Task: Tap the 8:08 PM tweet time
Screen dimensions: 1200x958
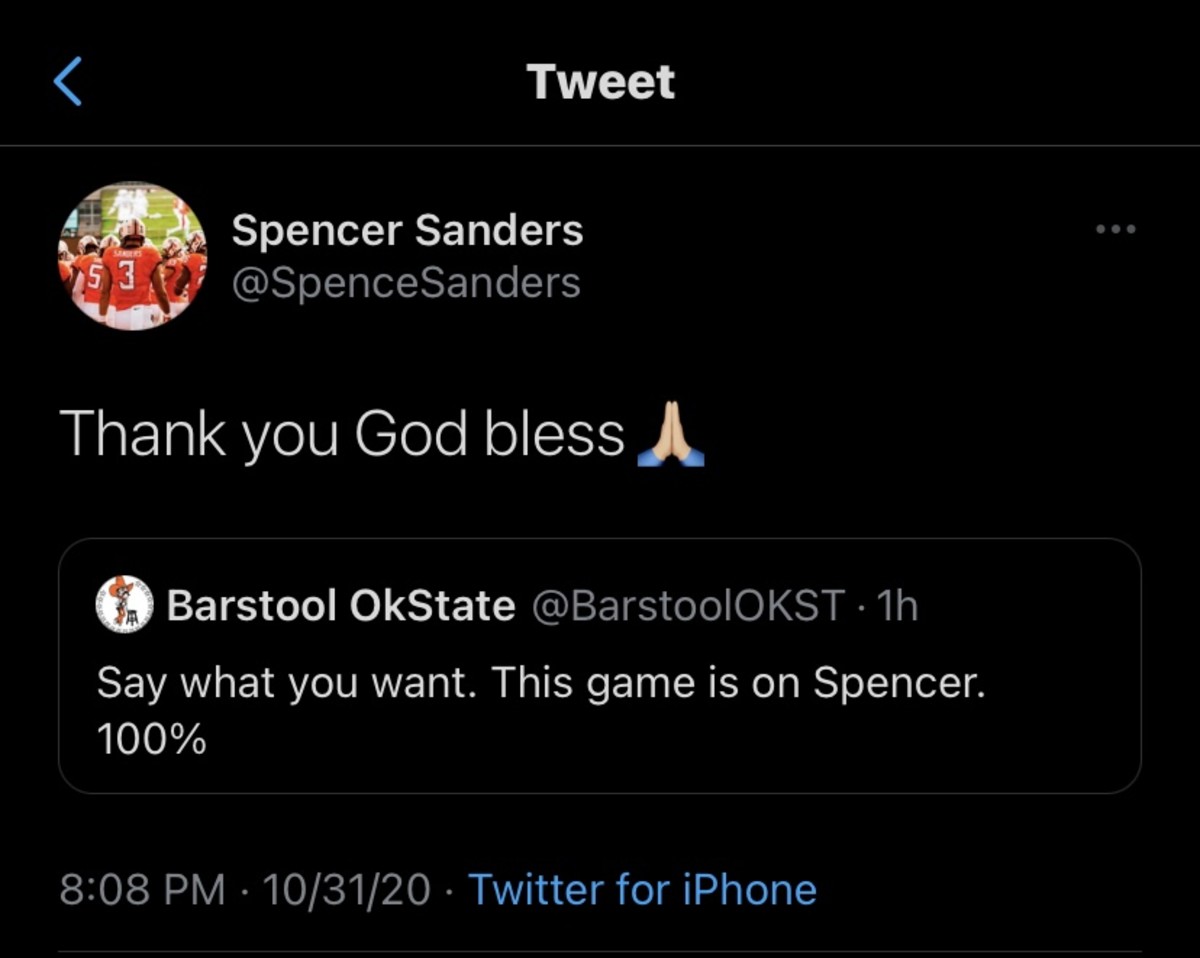Action: [x=142, y=889]
